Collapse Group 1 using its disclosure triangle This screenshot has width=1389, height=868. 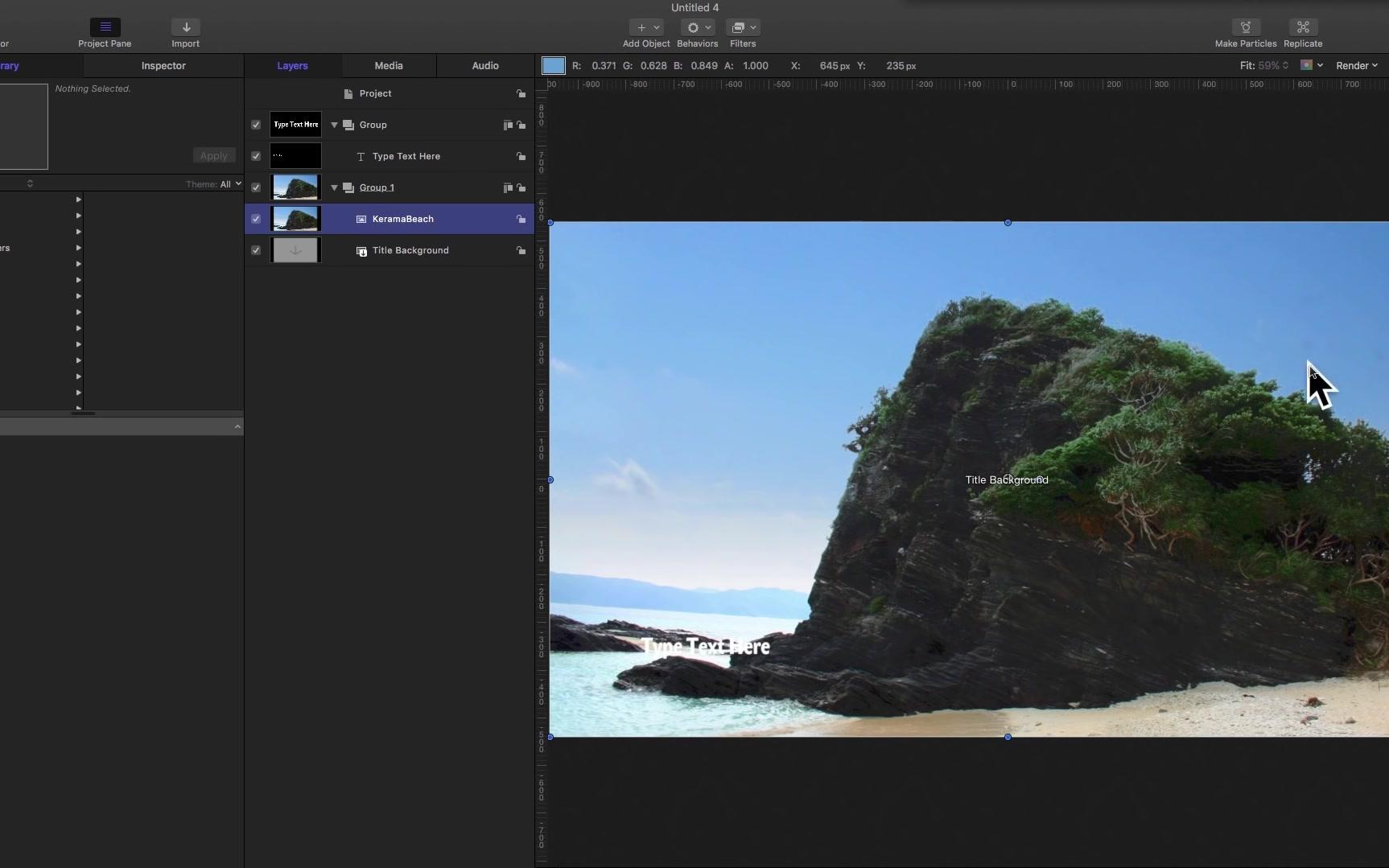334,187
